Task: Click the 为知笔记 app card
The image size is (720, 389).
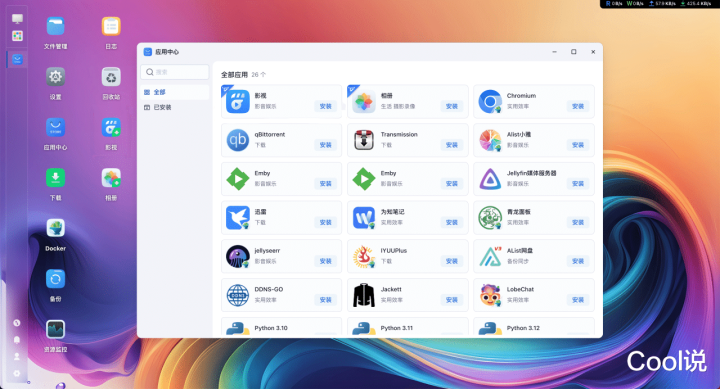Action: (x=408, y=218)
